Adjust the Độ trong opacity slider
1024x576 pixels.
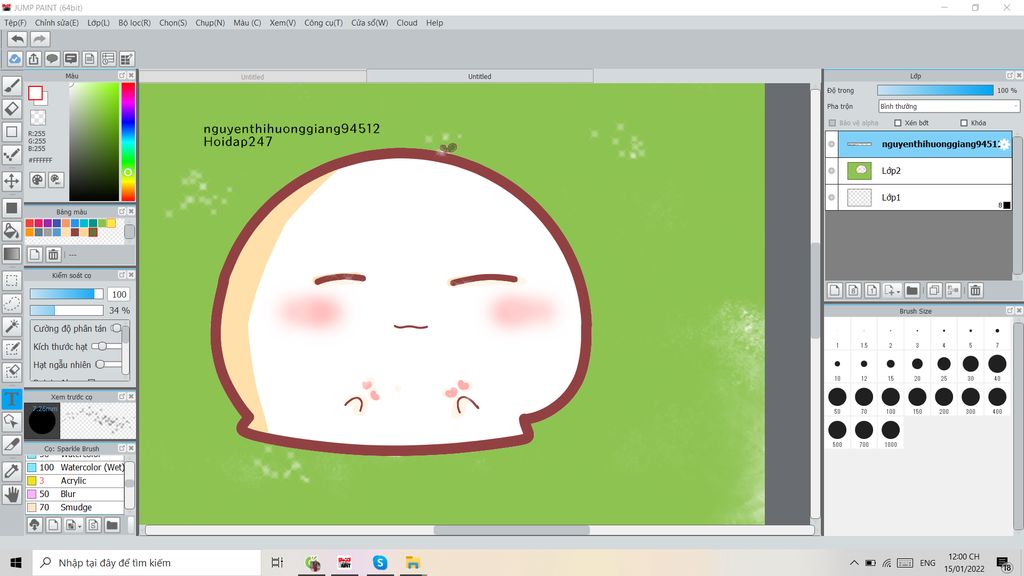point(935,90)
